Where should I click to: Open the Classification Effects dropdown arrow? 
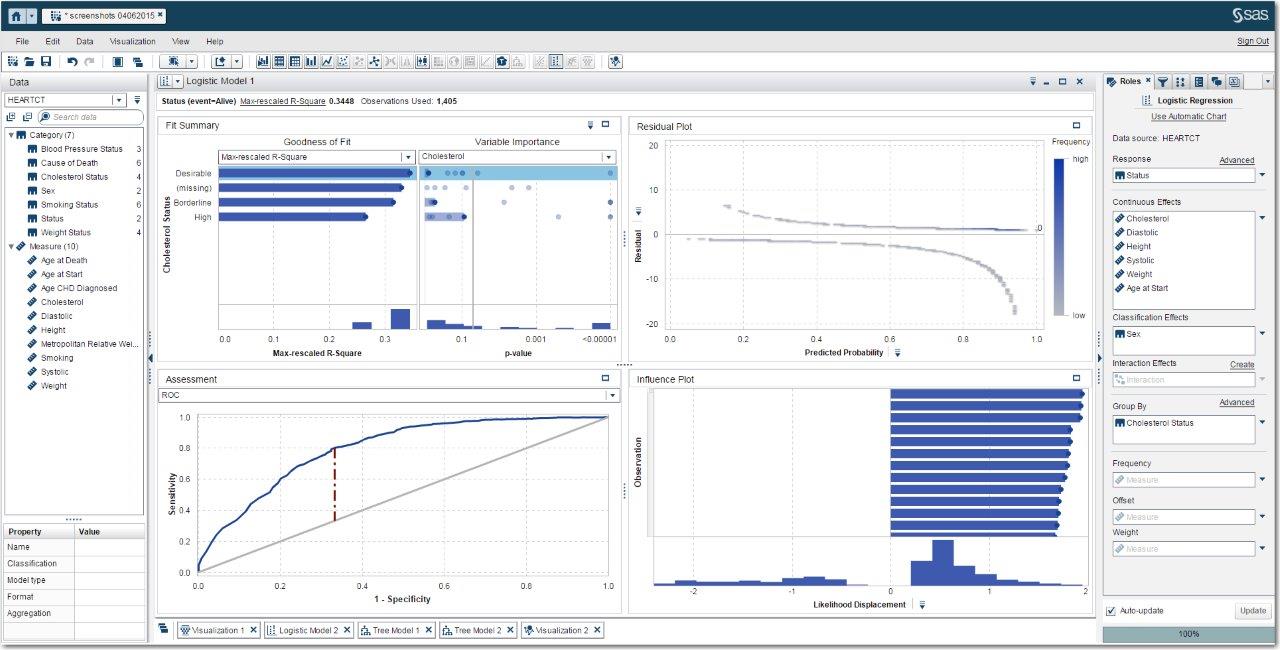tap(1262, 334)
